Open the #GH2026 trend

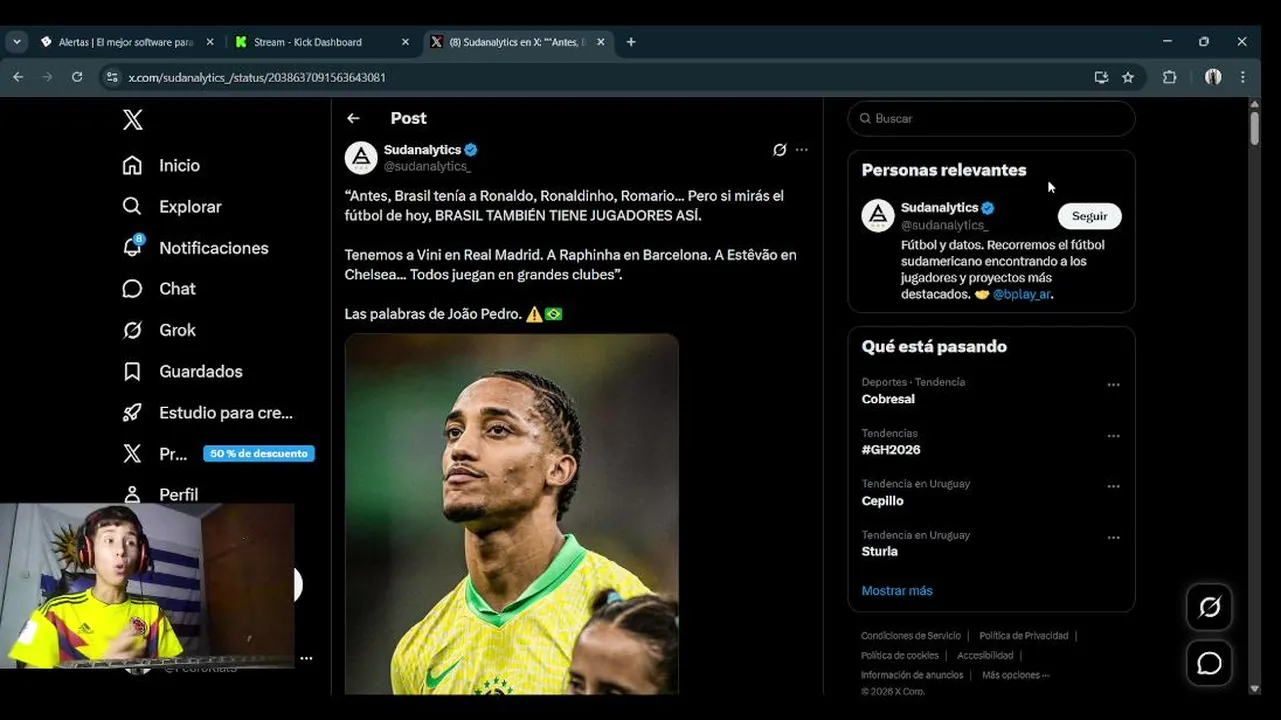point(891,450)
